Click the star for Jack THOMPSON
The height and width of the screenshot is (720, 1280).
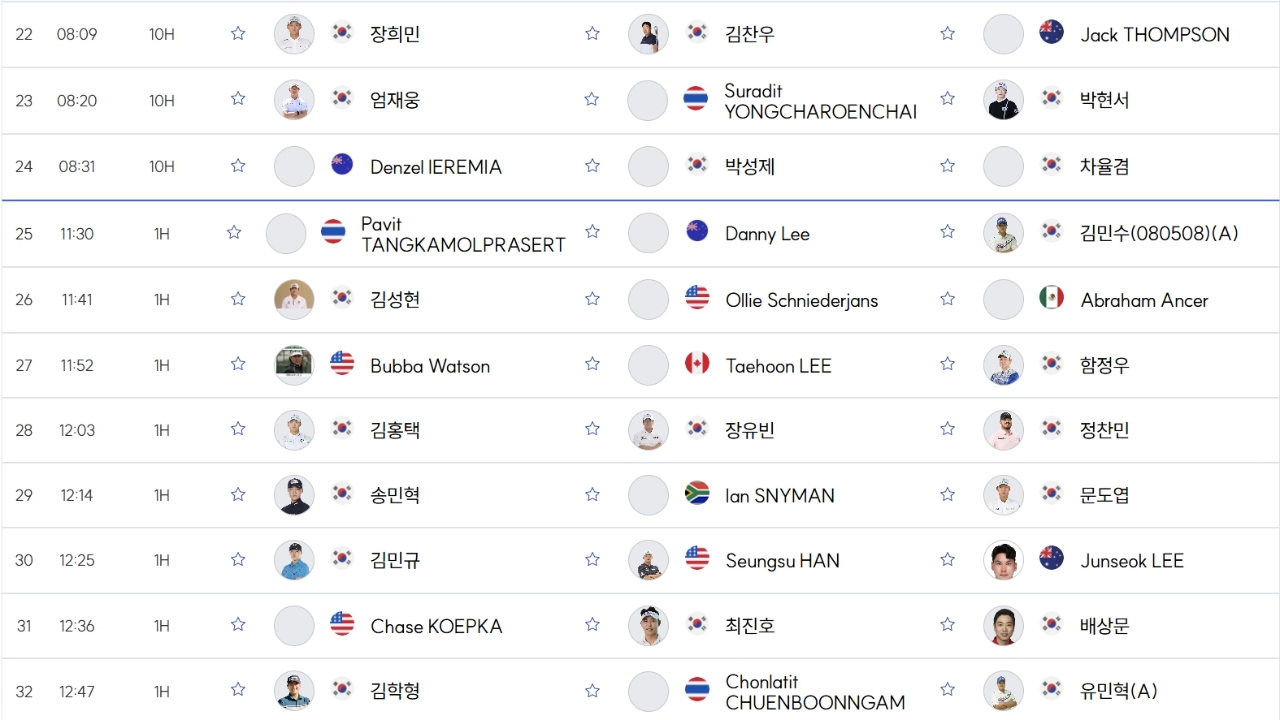tap(947, 33)
